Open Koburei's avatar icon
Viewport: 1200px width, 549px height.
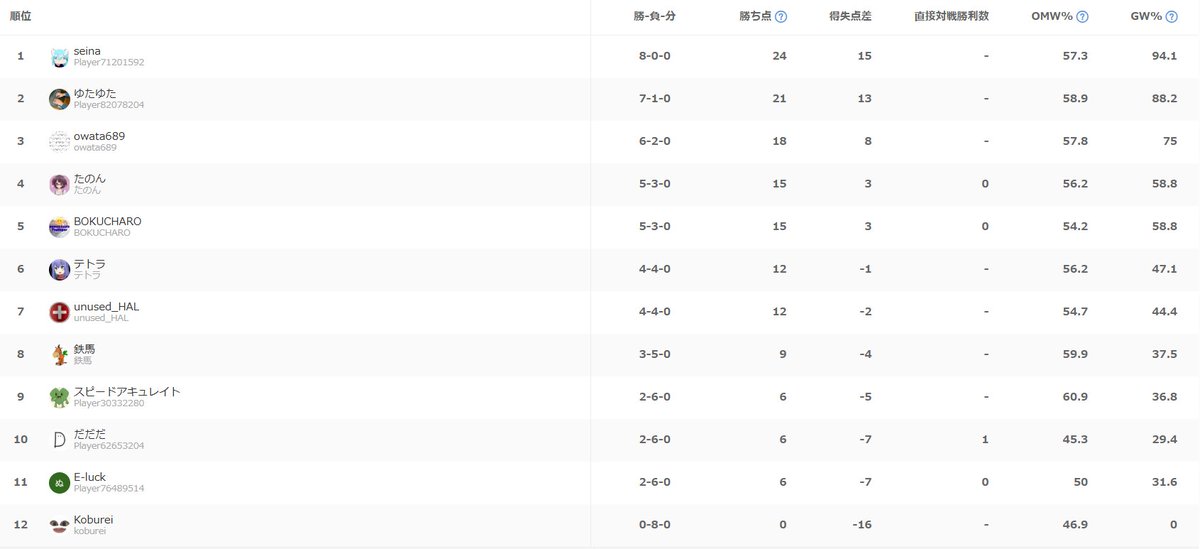tap(60, 526)
